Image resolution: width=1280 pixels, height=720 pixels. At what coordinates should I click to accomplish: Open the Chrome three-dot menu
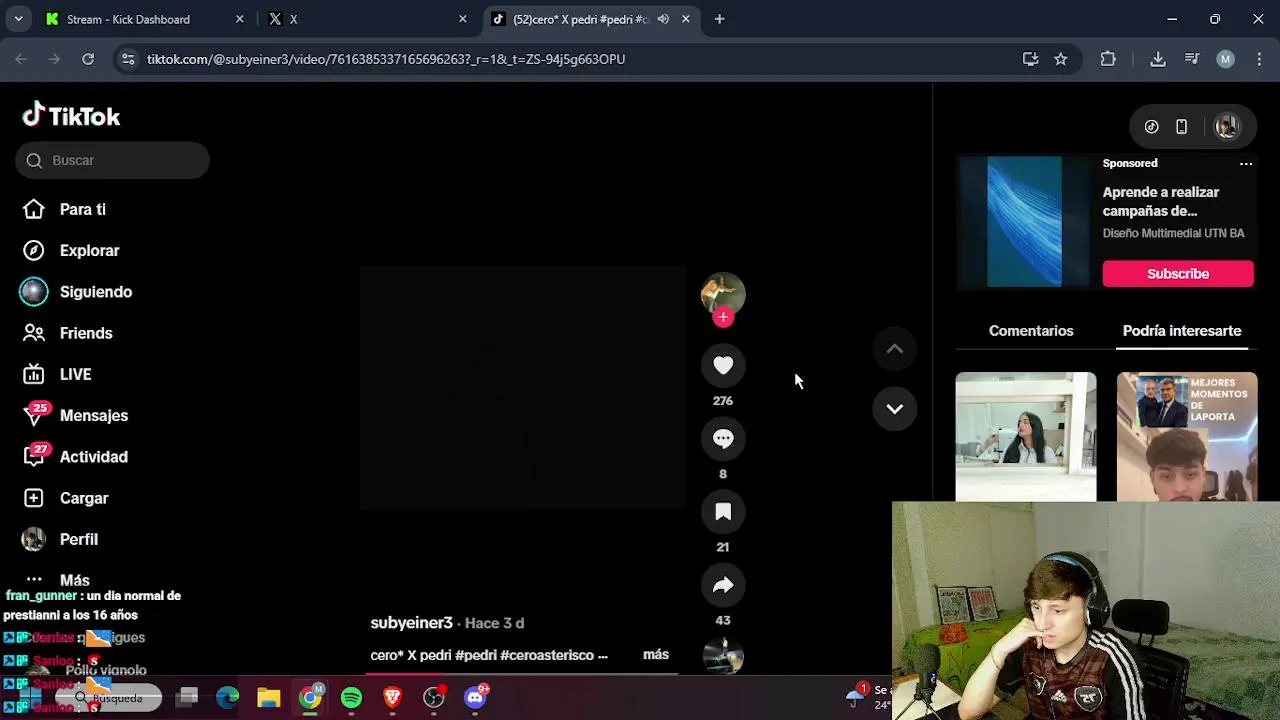1258,59
